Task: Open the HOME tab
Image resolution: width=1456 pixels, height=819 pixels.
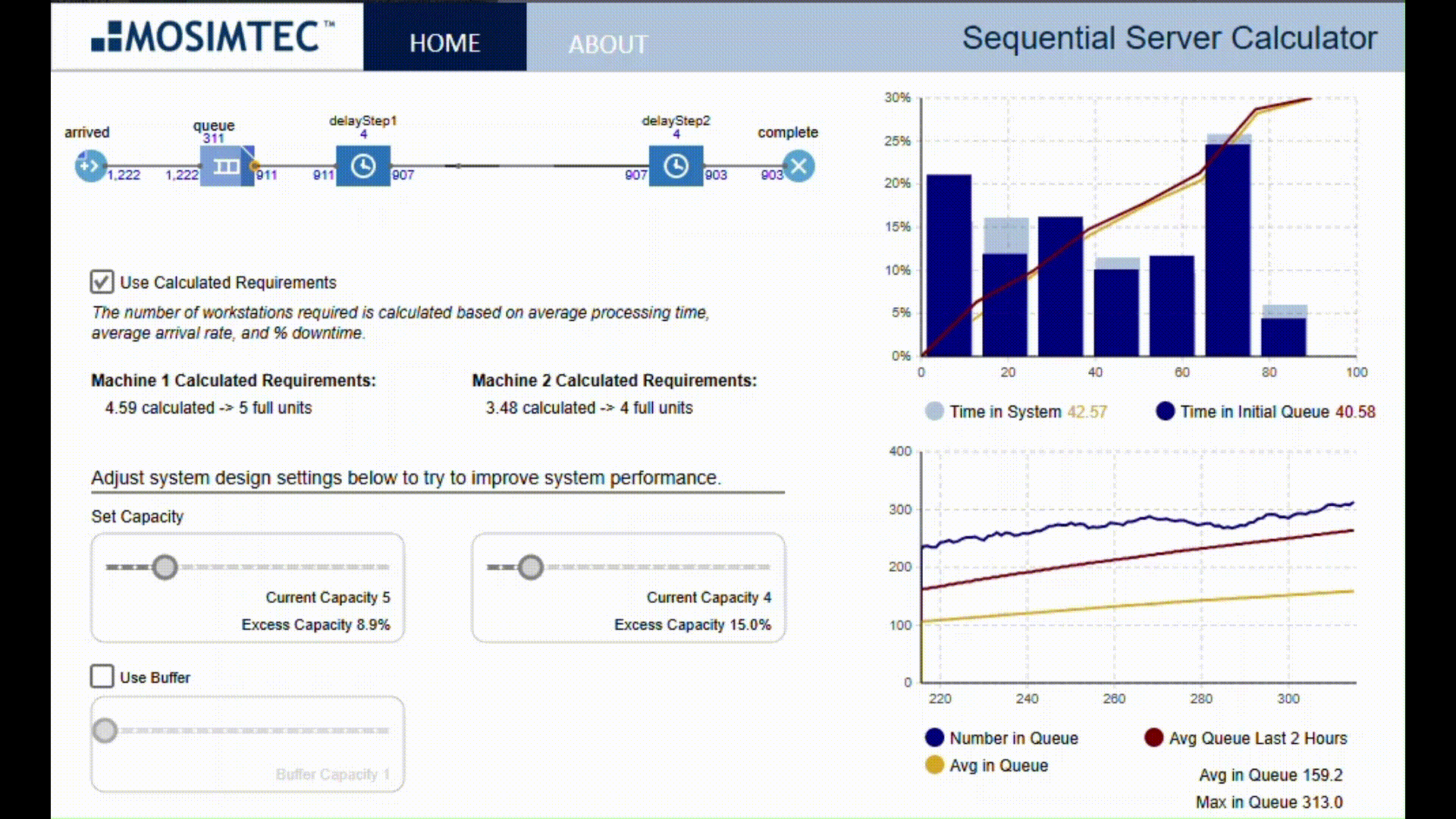Action: [x=444, y=43]
